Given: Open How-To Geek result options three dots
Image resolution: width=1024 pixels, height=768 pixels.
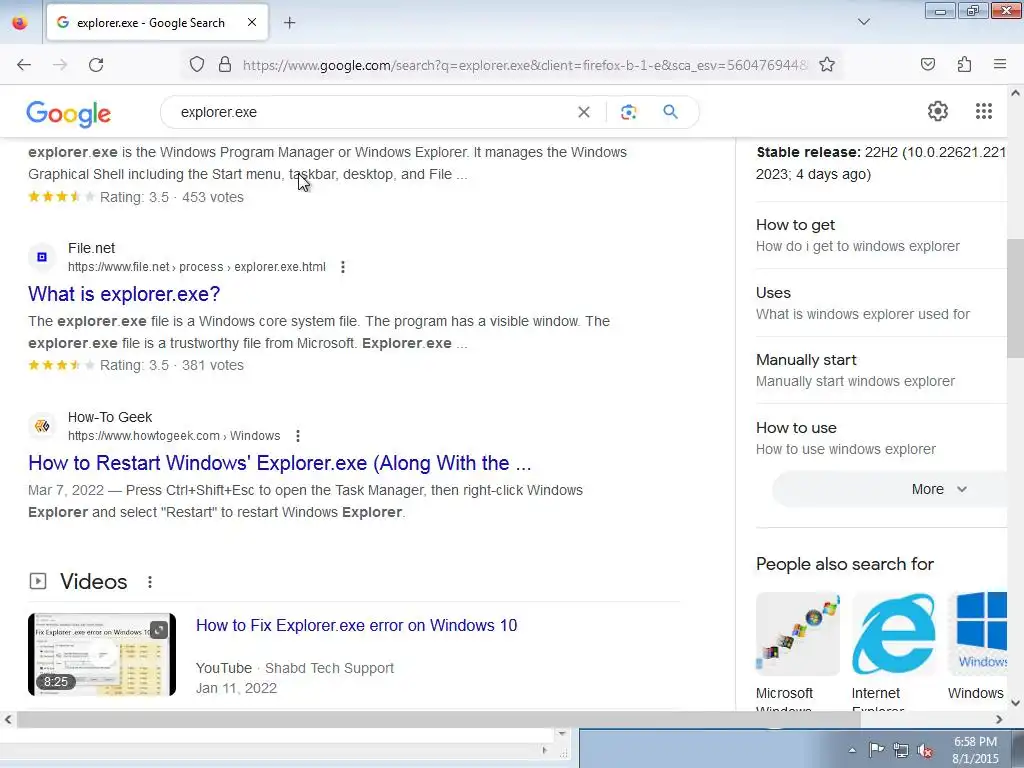Looking at the screenshot, I should [298, 436].
